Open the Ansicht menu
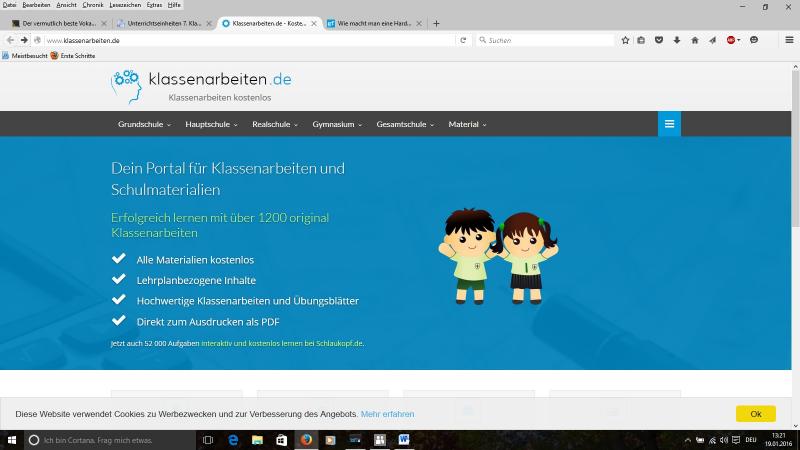The image size is (800, 450). click(66, 5)
